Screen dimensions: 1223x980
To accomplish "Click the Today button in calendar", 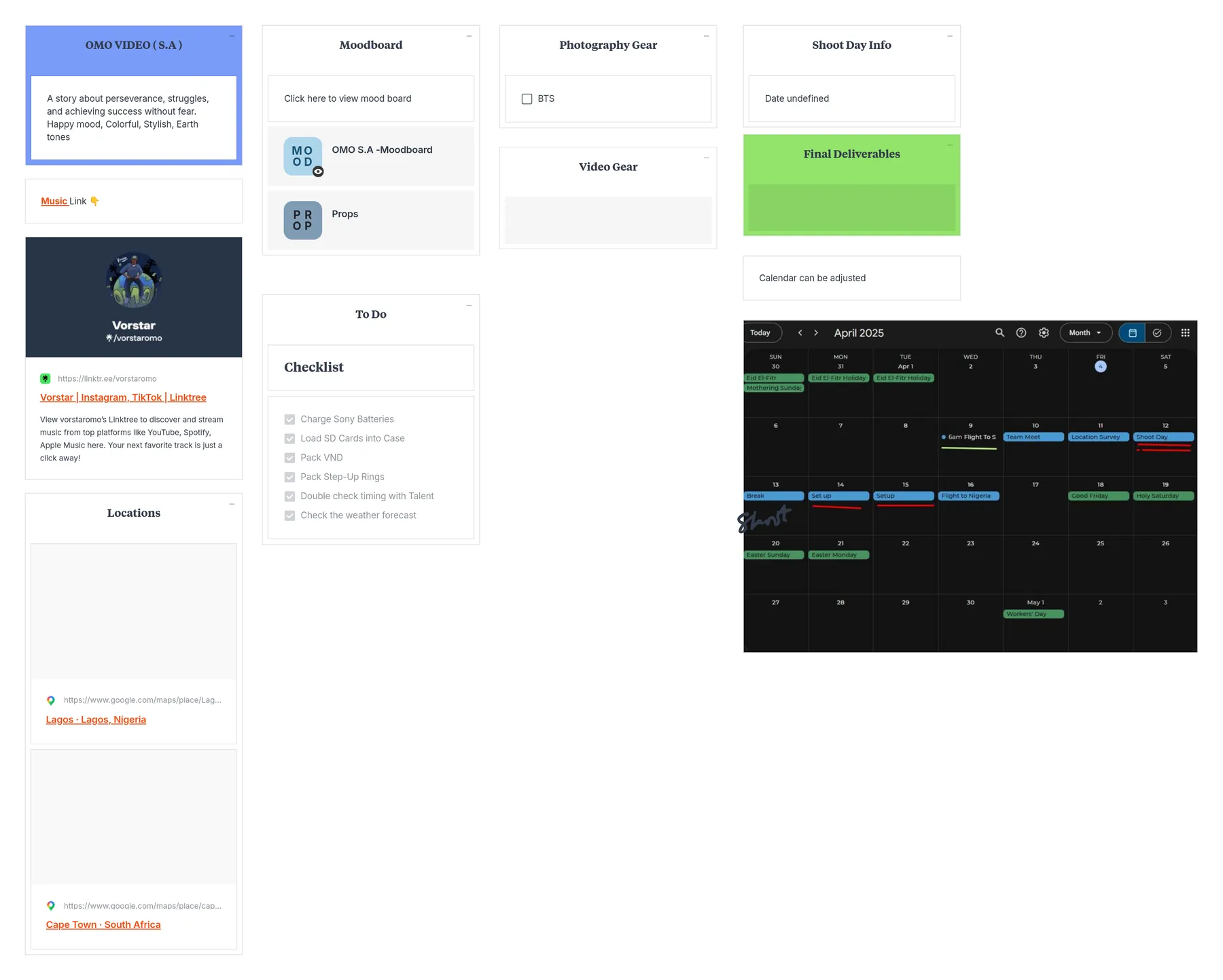I will pos(761,333).
